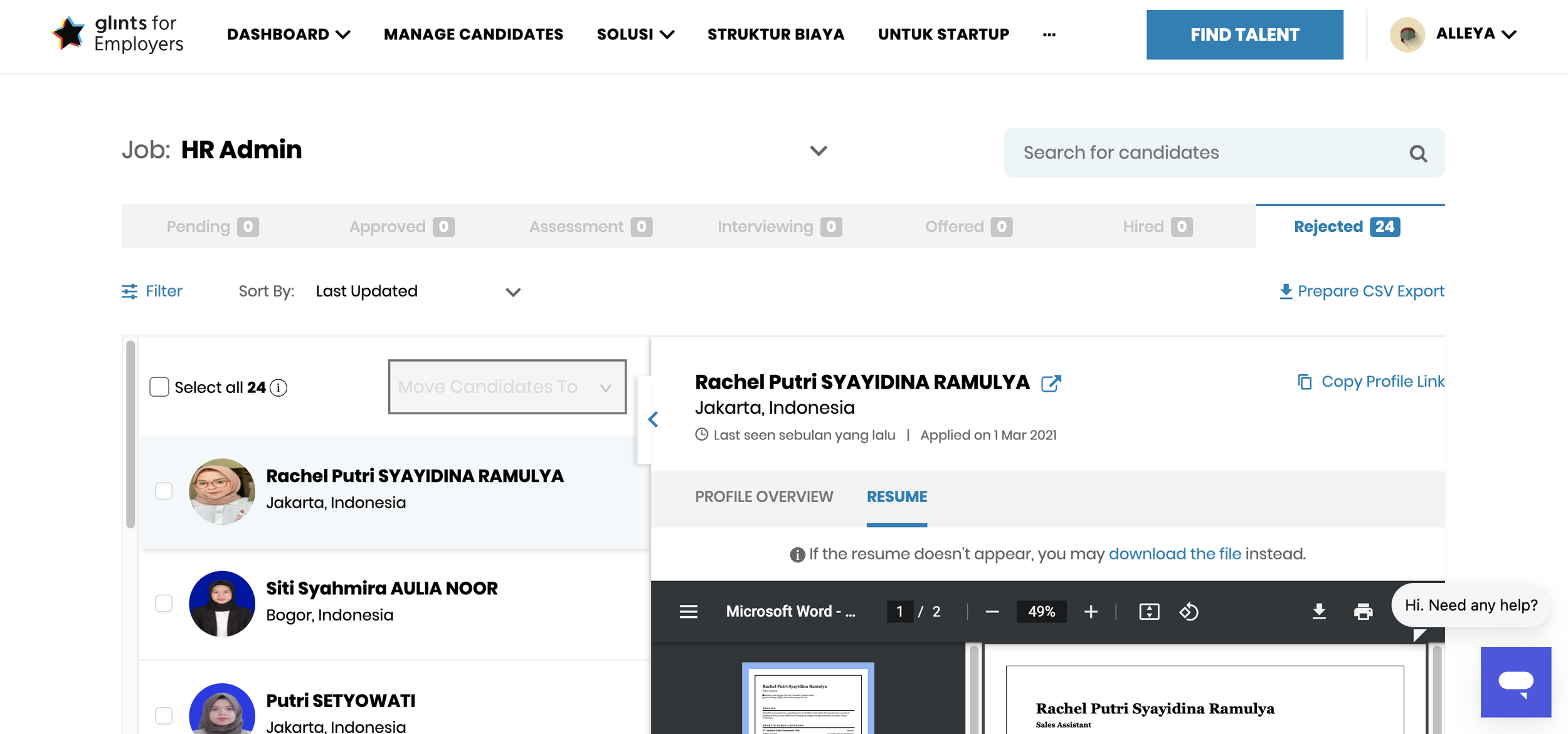Tick Rachel Putri's candidate checkbox
The width and height of the screenshot is (1568, 734).
(x=164, y=491)
